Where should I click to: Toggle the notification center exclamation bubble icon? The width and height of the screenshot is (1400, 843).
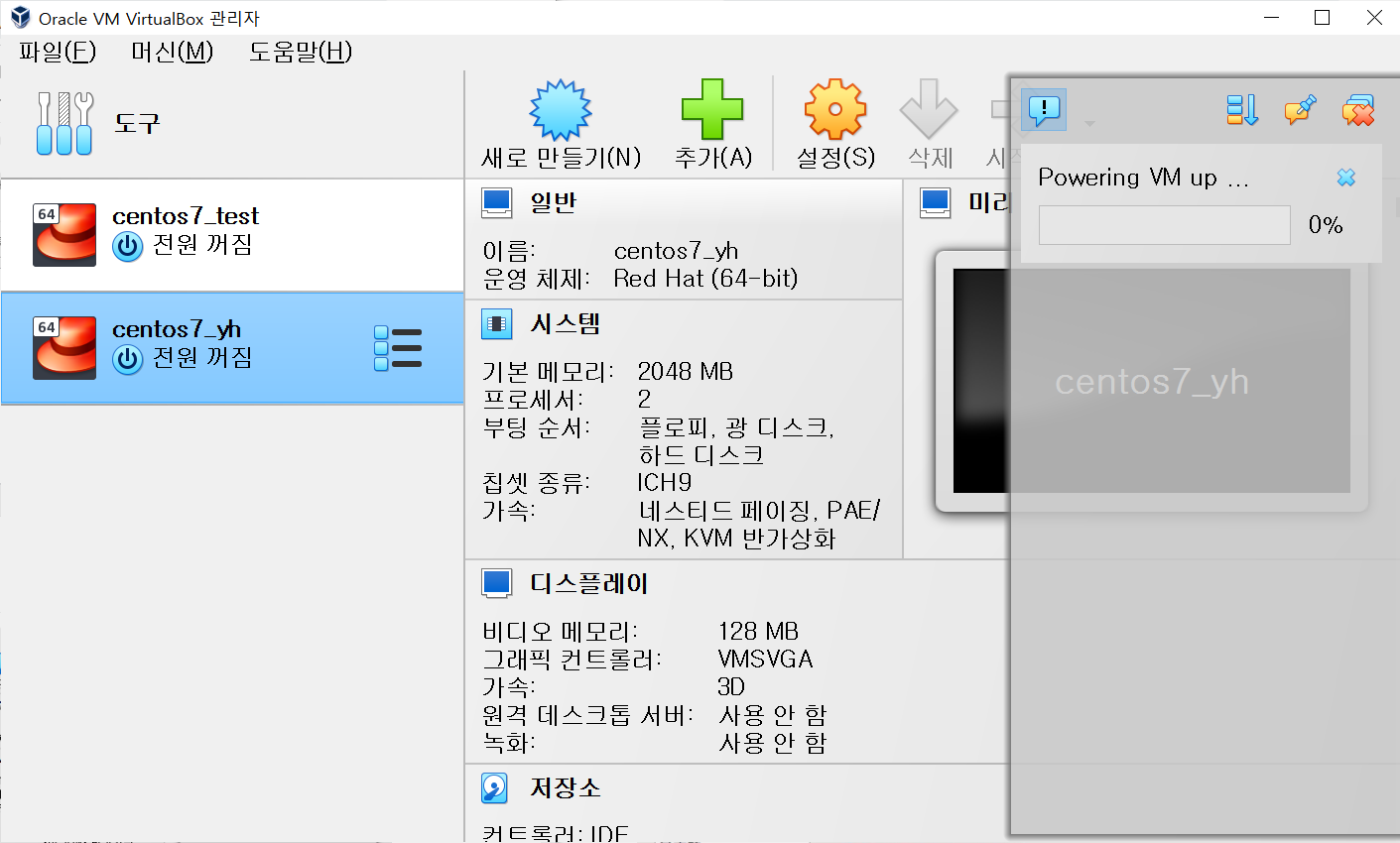1044,109
